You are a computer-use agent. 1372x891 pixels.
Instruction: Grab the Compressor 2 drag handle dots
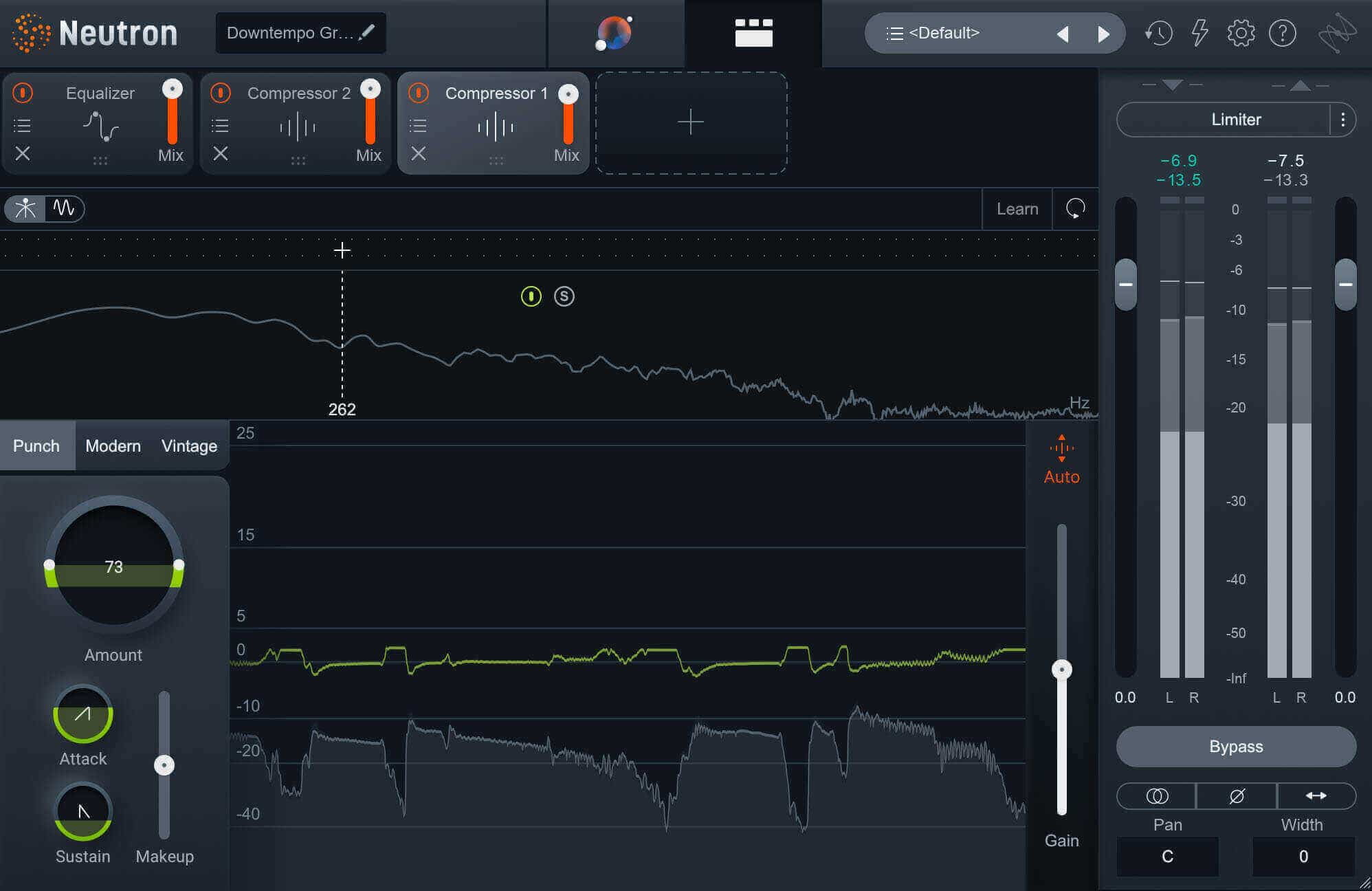point(298,161)
